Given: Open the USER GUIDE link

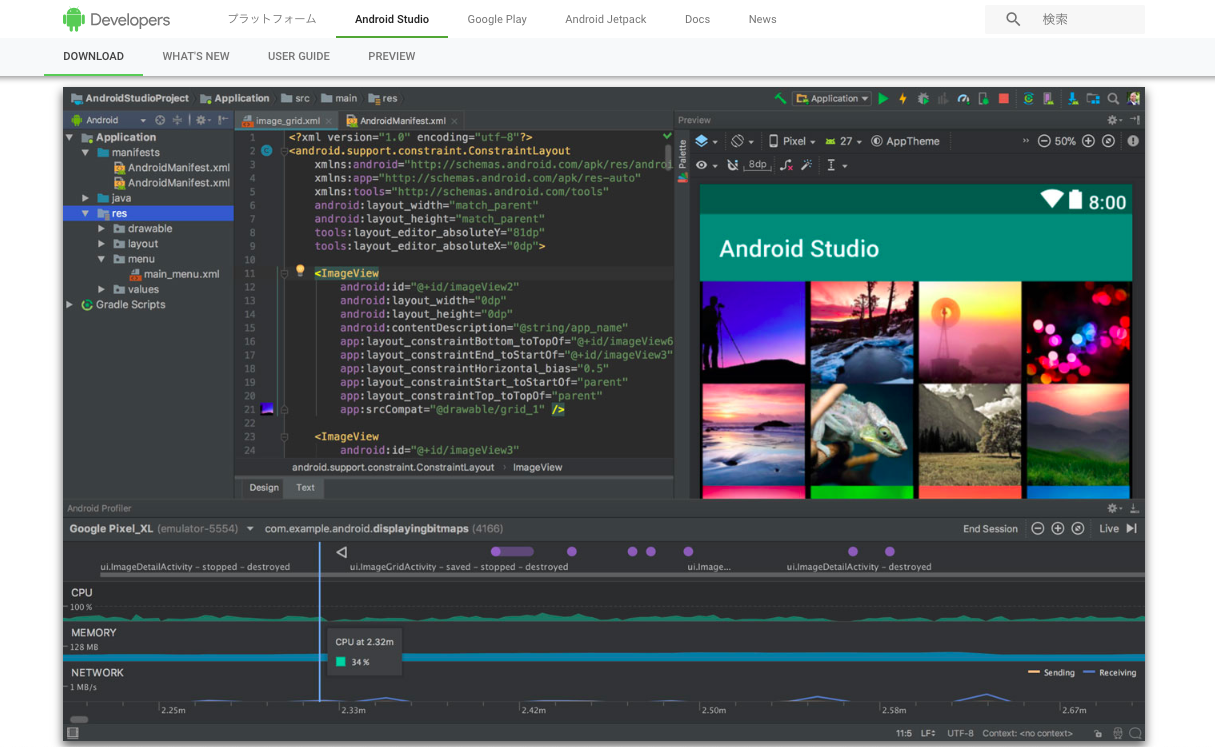Looking at the screenshot, I should point(299,56).
